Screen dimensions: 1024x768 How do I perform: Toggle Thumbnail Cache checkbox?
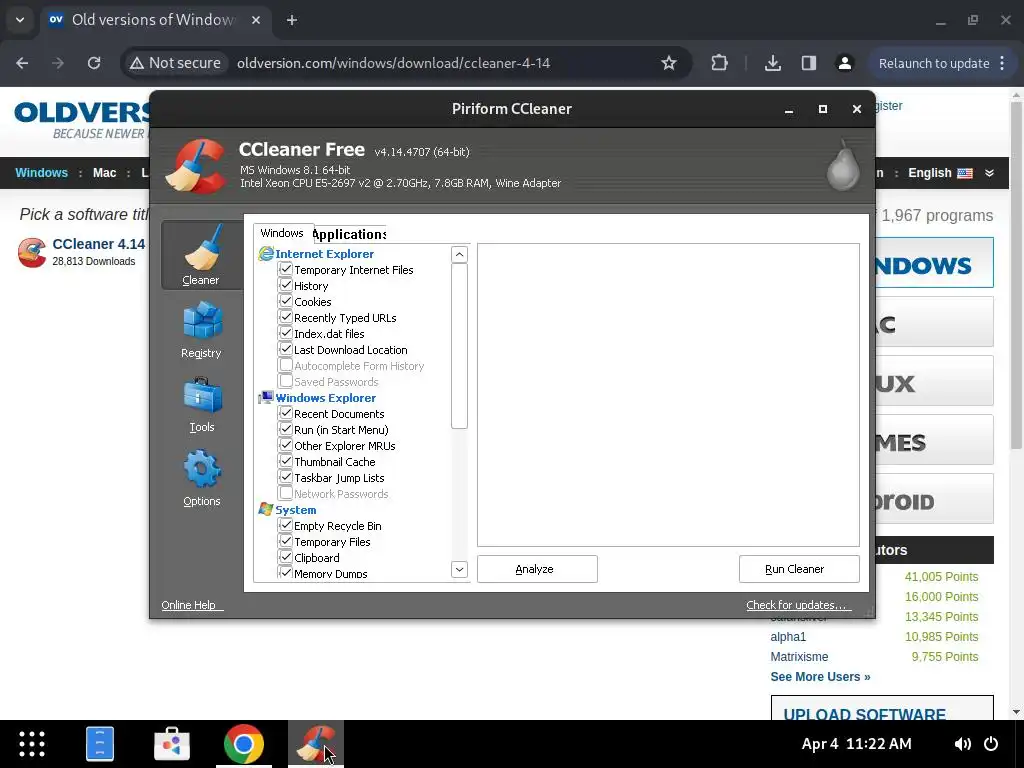coord(285,461)
